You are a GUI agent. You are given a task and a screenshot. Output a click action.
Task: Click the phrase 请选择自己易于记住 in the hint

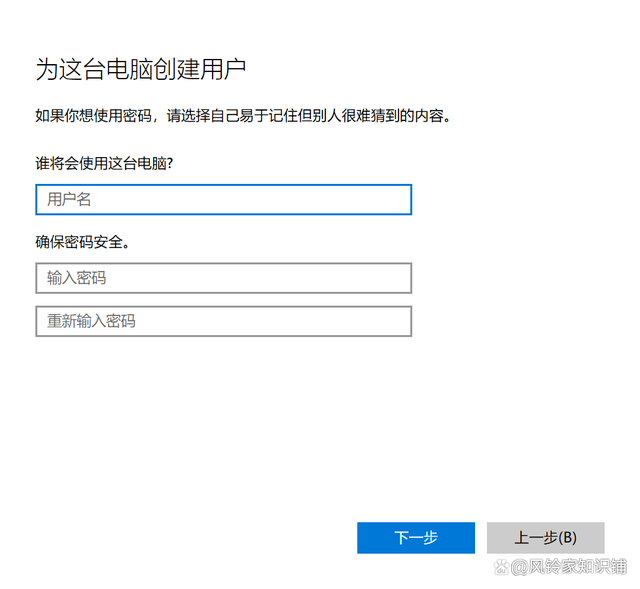point(218,116)
